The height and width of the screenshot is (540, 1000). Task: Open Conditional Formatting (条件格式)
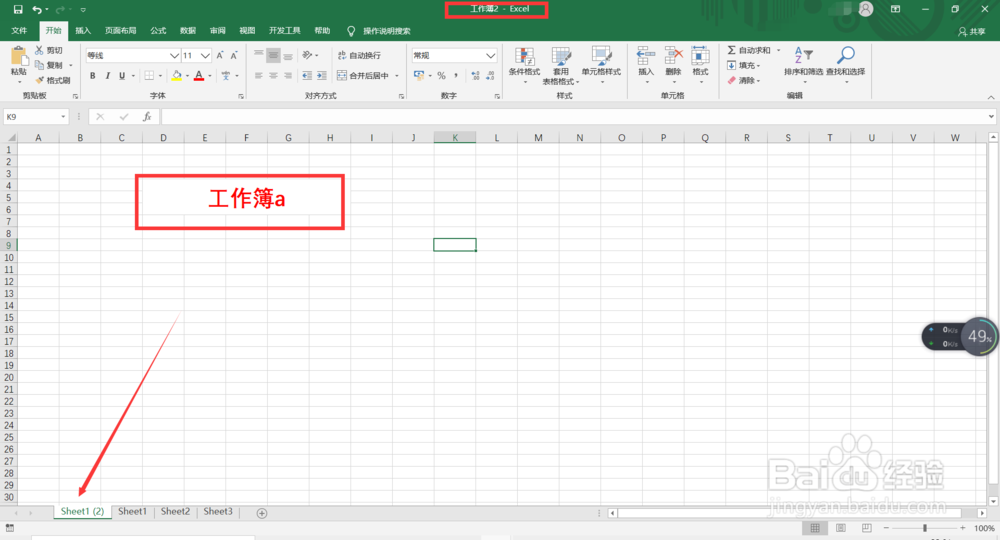524,64
